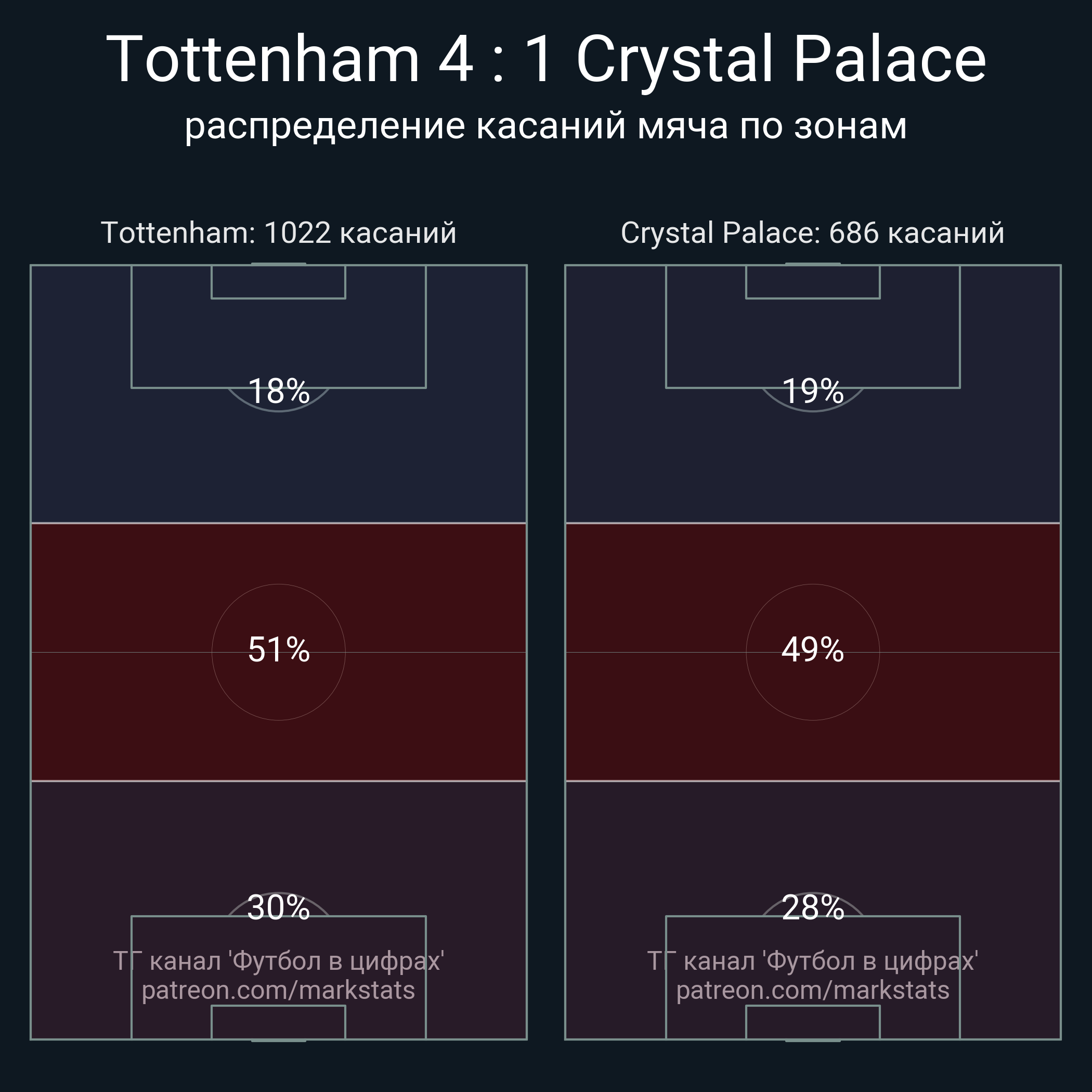
Task: Click the bottom six-yard box on Tottenham pitch
Action: pyautogui.click(x=279, y=1022)
